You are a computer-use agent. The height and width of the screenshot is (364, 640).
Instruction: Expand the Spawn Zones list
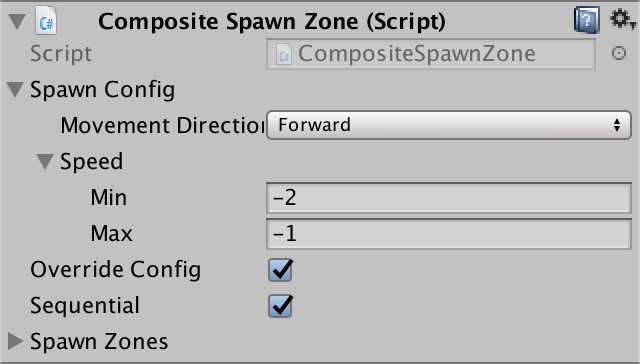(x=16, y=341)
